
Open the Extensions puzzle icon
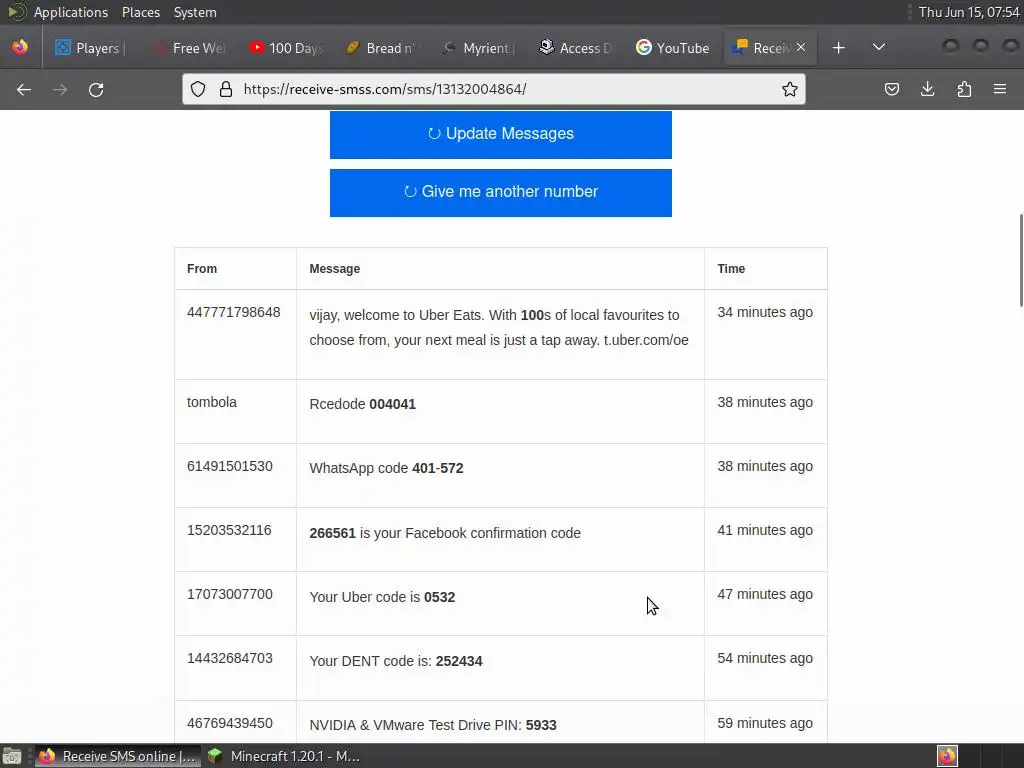tap(964, 89)
